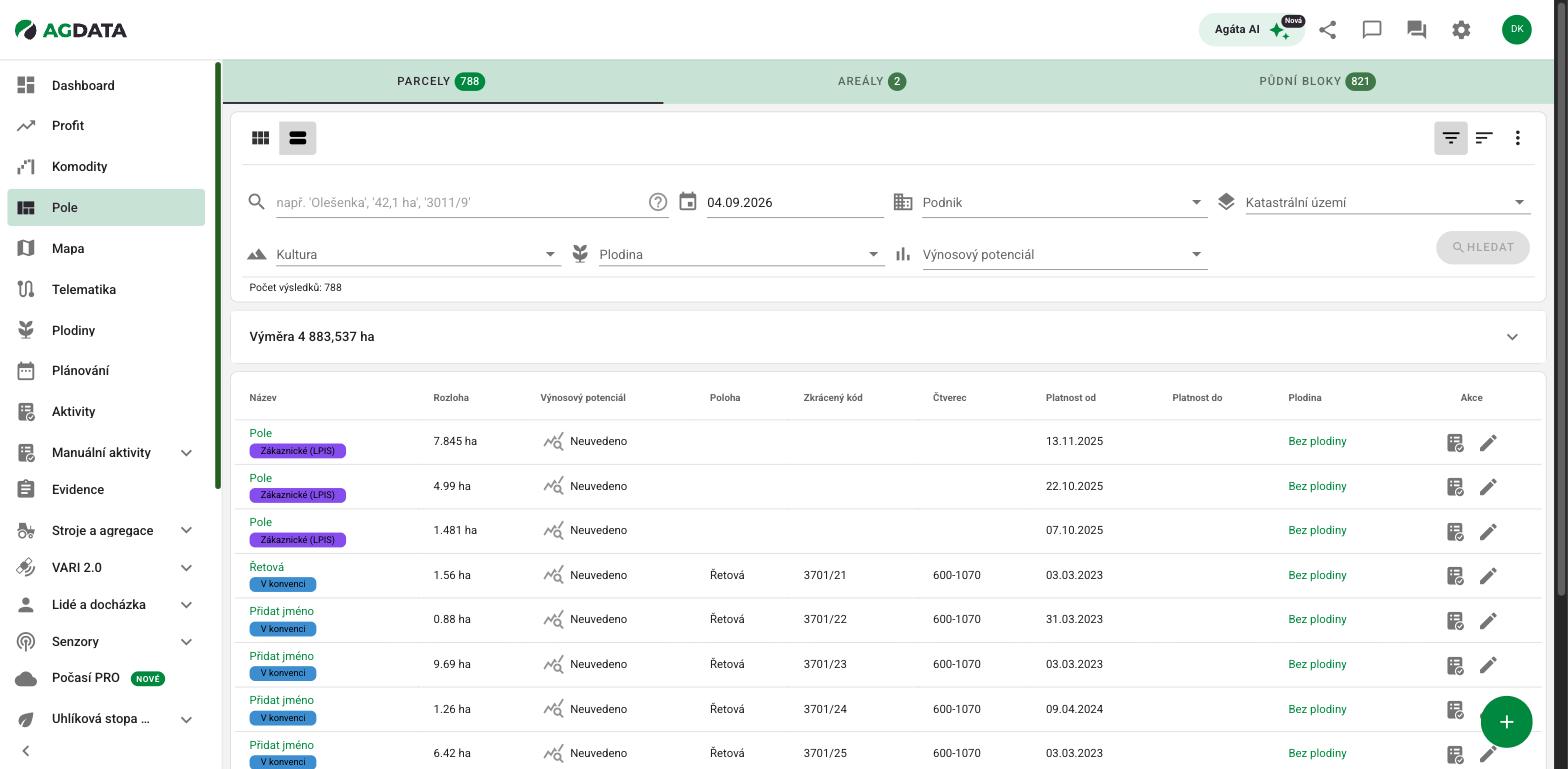Screen dimensions: 1568x769
Task: Open the double chat bubbles icon
Action: pos(1416,30)
